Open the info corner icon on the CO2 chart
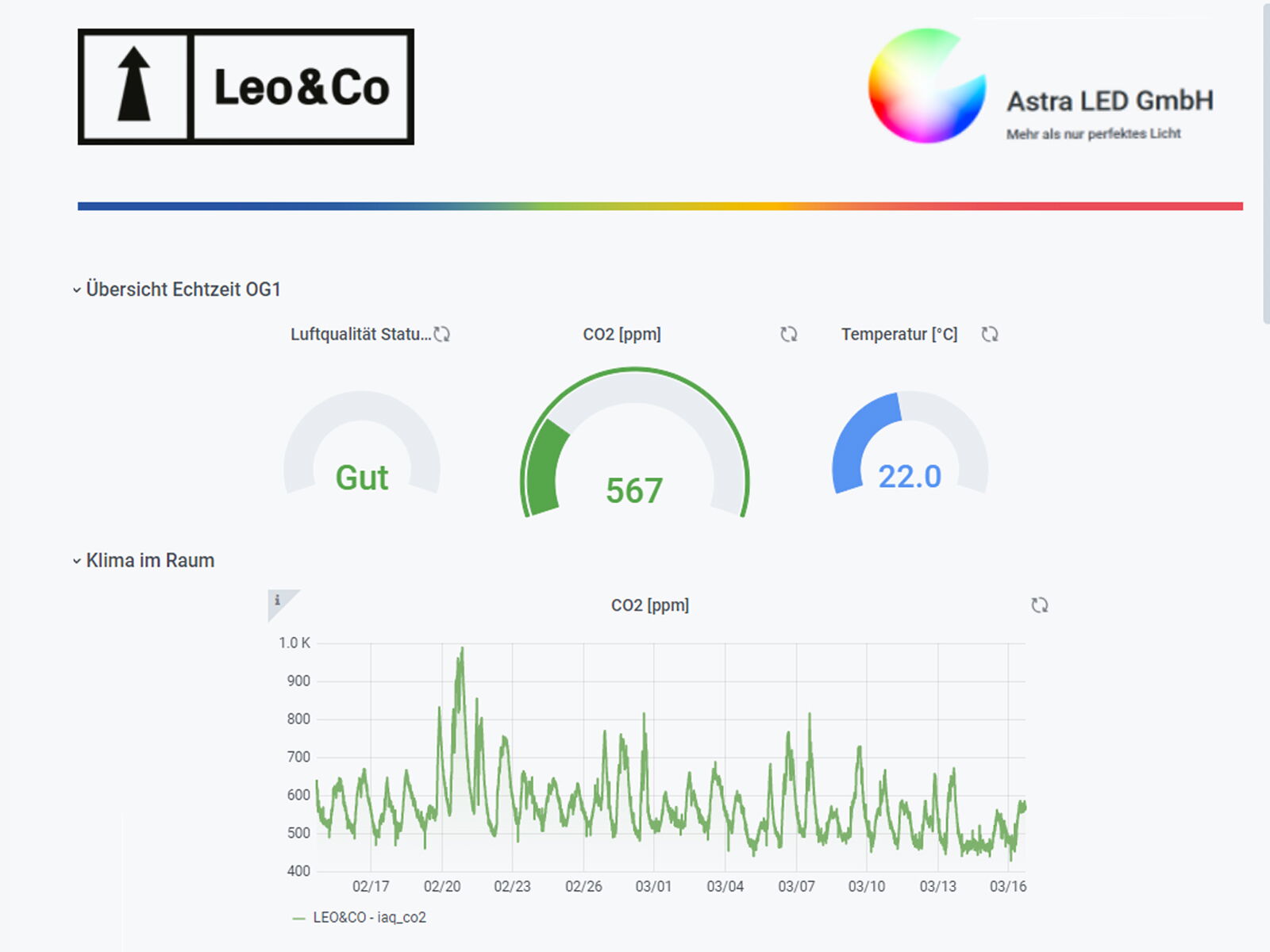The height and width of the screenshot is (952, 1270). tap(278, 600)
